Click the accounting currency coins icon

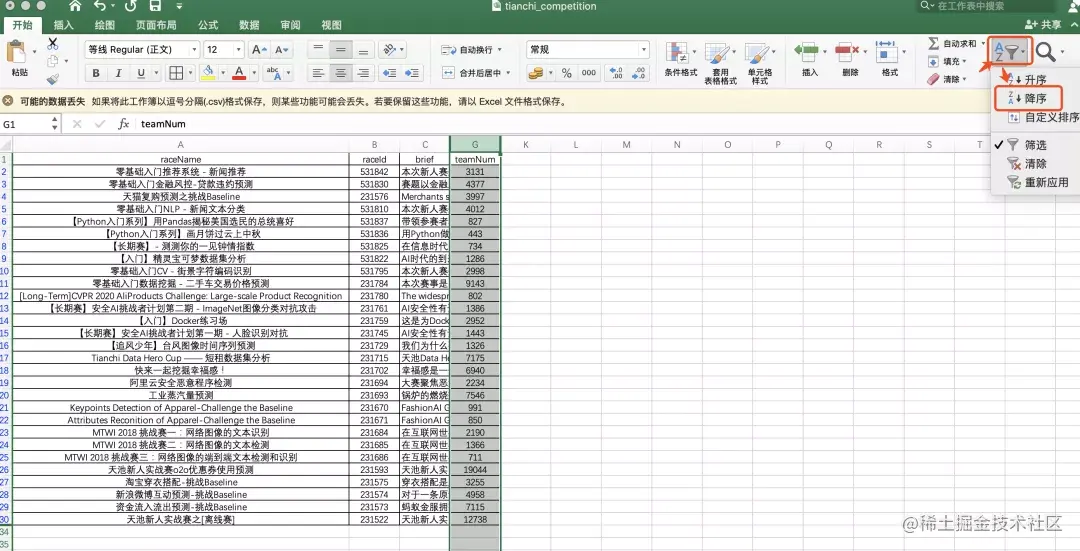[x=535, y=73]
